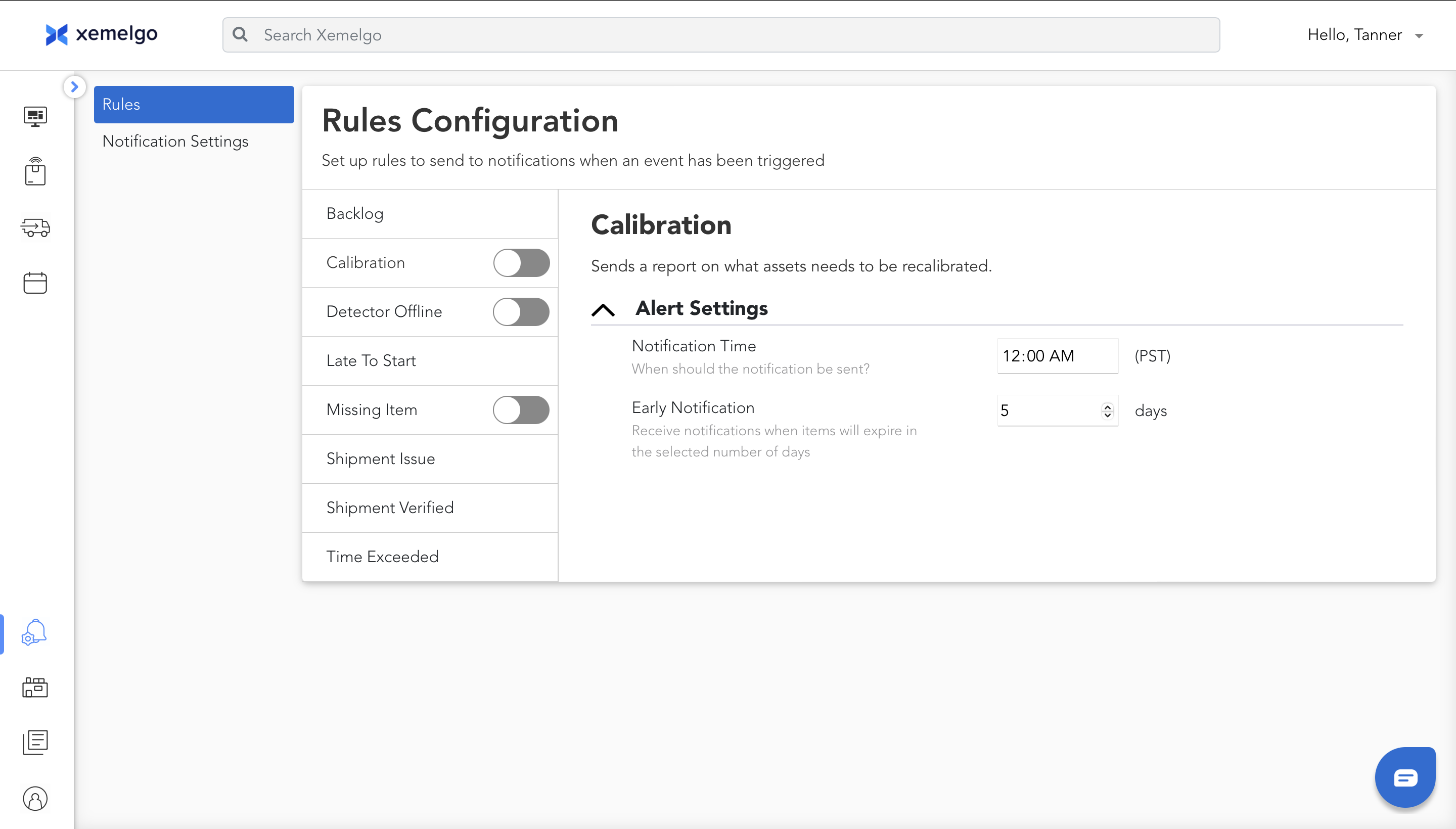Screen dimensions: 1456x829
Task: Click the tracked package sidebar icon
Action: click(x=35, y=172)
